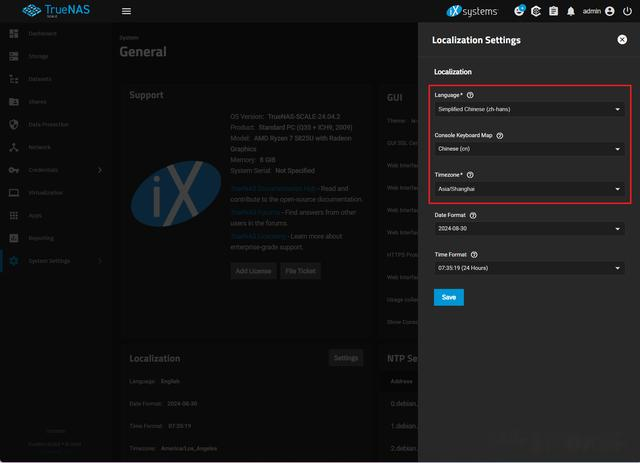Show help for Timezone field
Viewport: 640px width, 463px height.
[470, 175]
